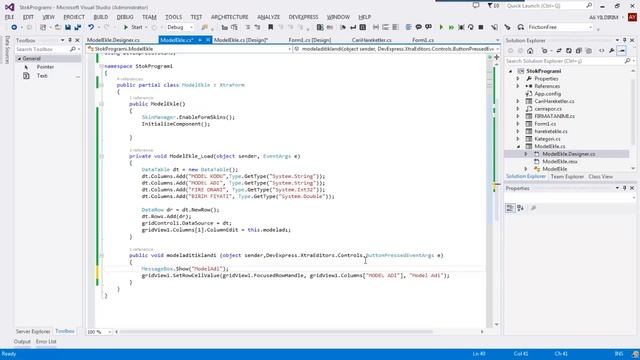Screen dimensions: 640x360
Task: Switch to Class View tab
Action: [x=600, y=177]
